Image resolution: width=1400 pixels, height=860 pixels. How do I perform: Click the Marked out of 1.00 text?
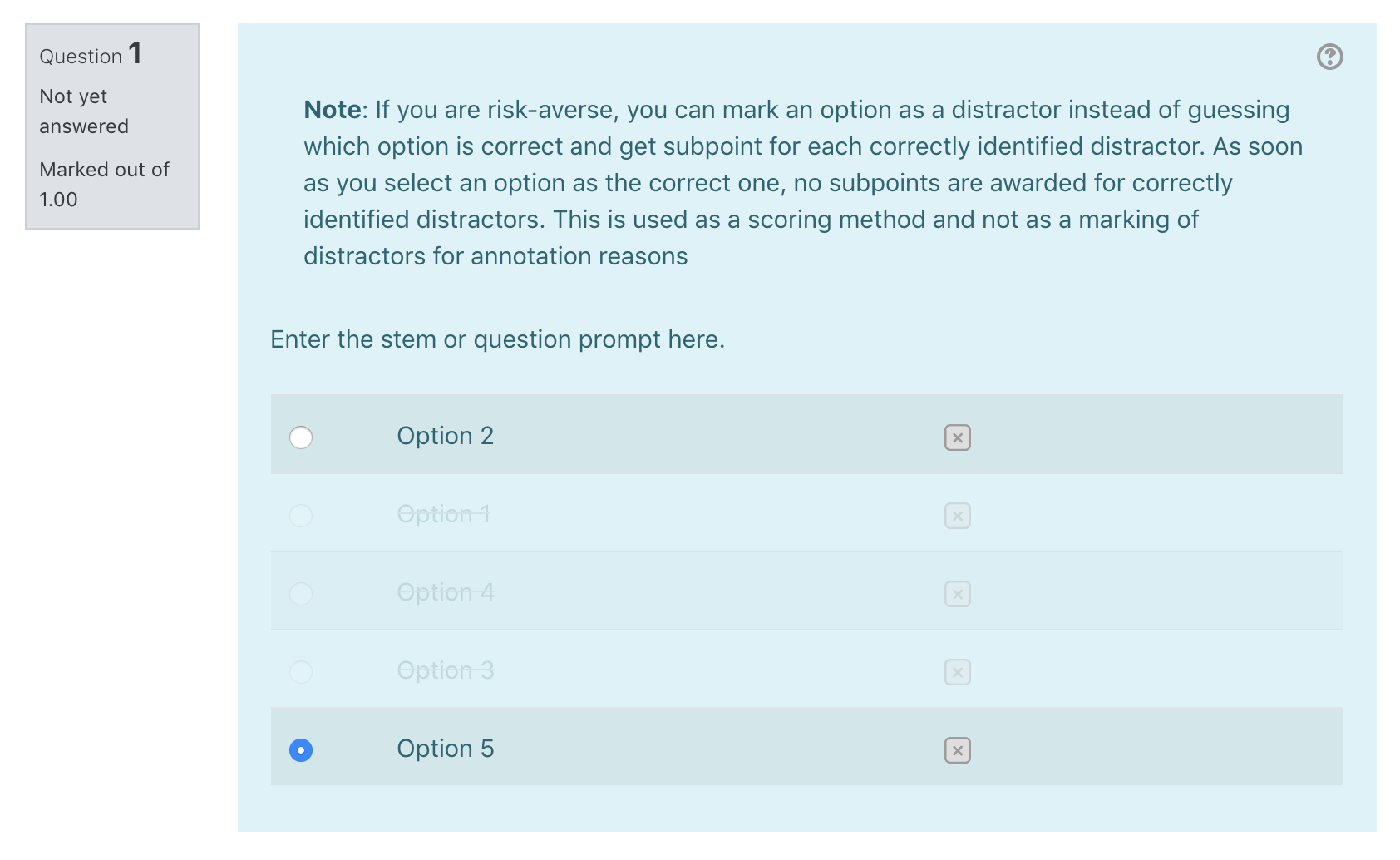(104, 185)
